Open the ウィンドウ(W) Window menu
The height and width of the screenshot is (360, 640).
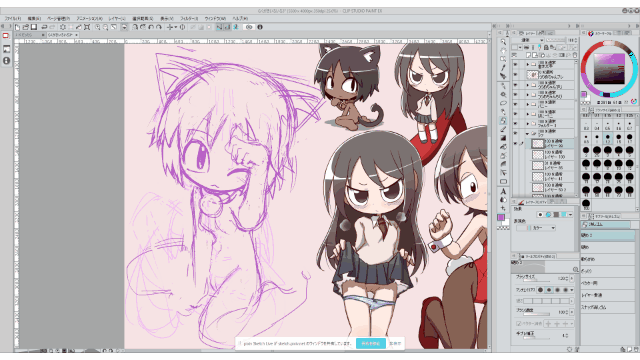click(x=215, y=18)
